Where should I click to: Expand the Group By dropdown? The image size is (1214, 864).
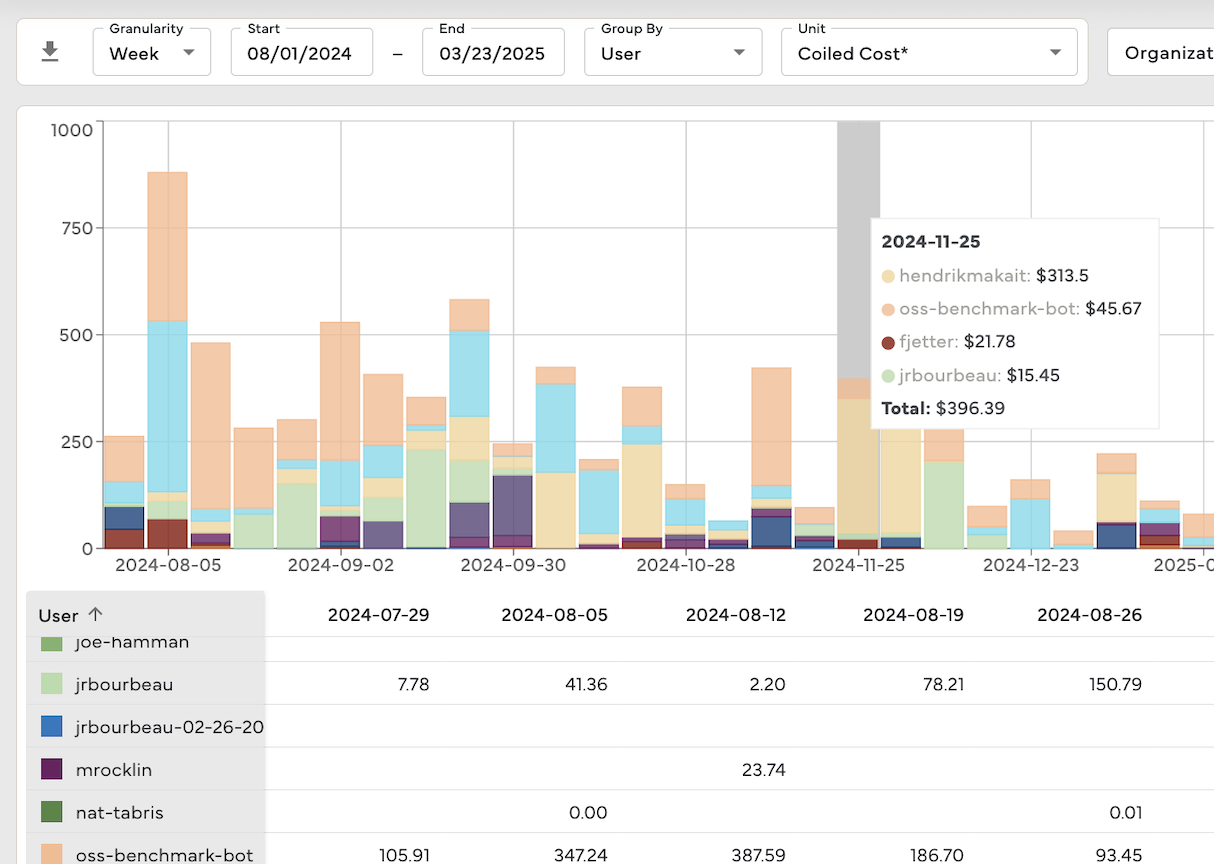673,53
